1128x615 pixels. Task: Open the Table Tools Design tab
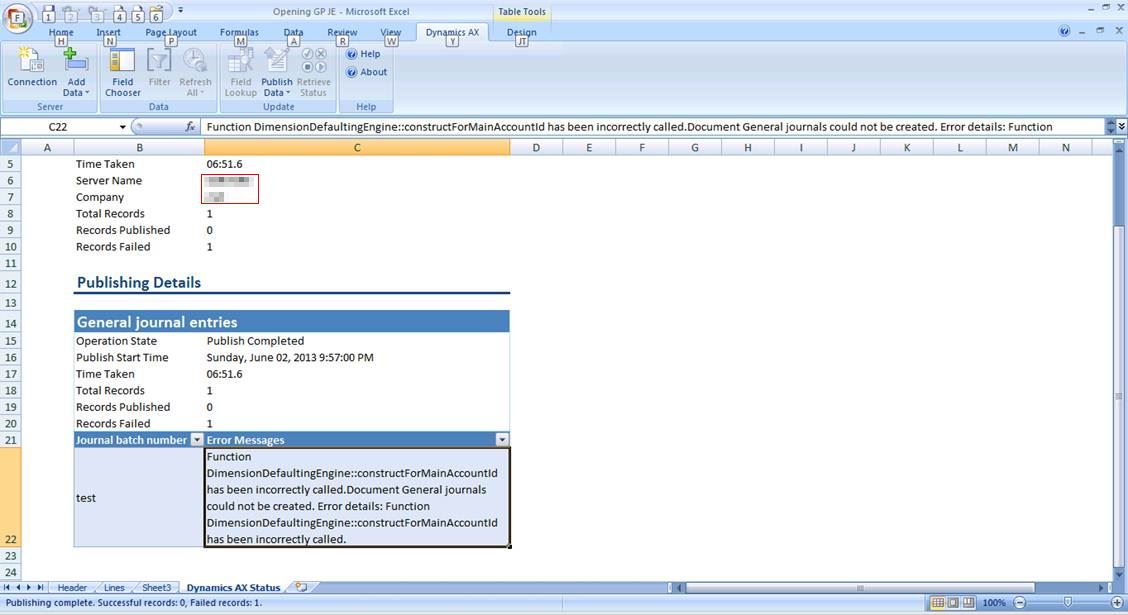pos(522,32)
